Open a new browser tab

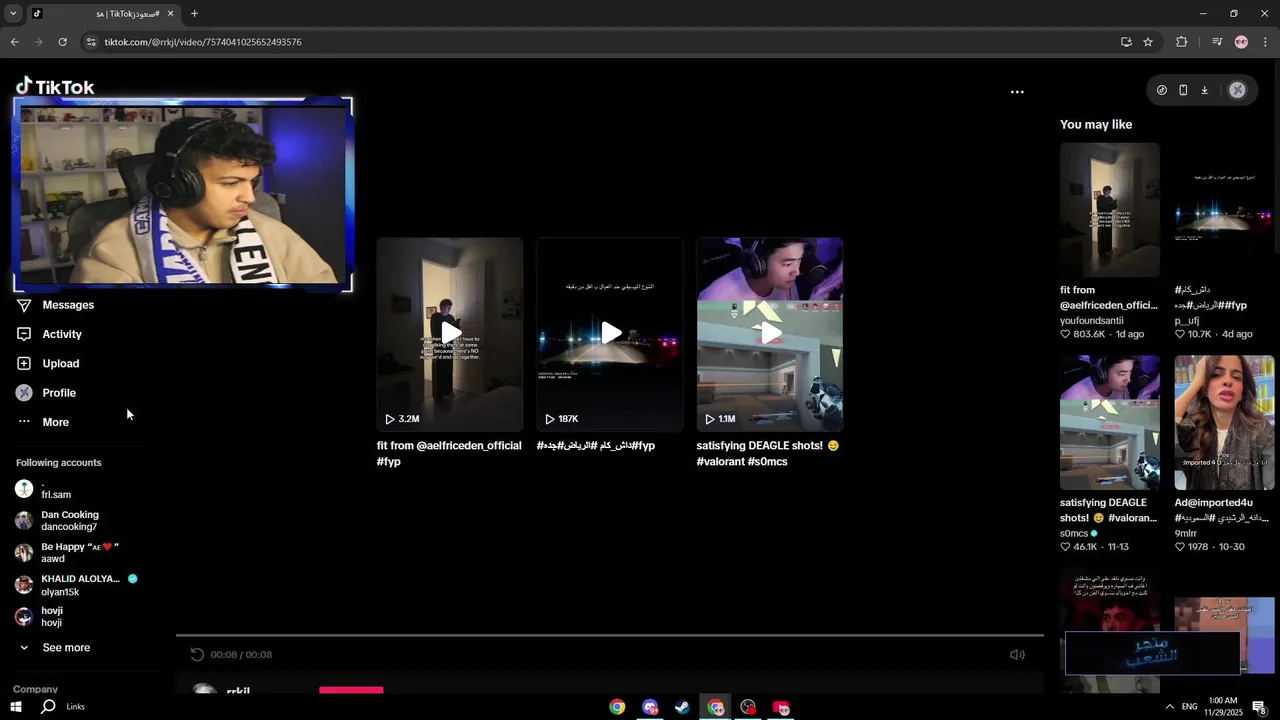click(x=194, y=14)
